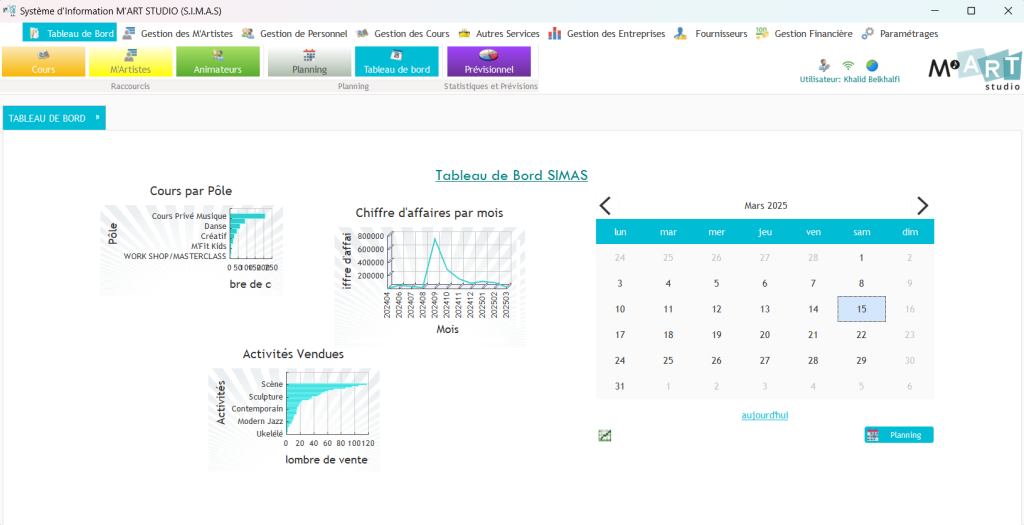Click the Tableau de Bord SIMAS title link
The width and height of the screenshot is (1024, 525).
pyautogui.click(x=511, y=175)
